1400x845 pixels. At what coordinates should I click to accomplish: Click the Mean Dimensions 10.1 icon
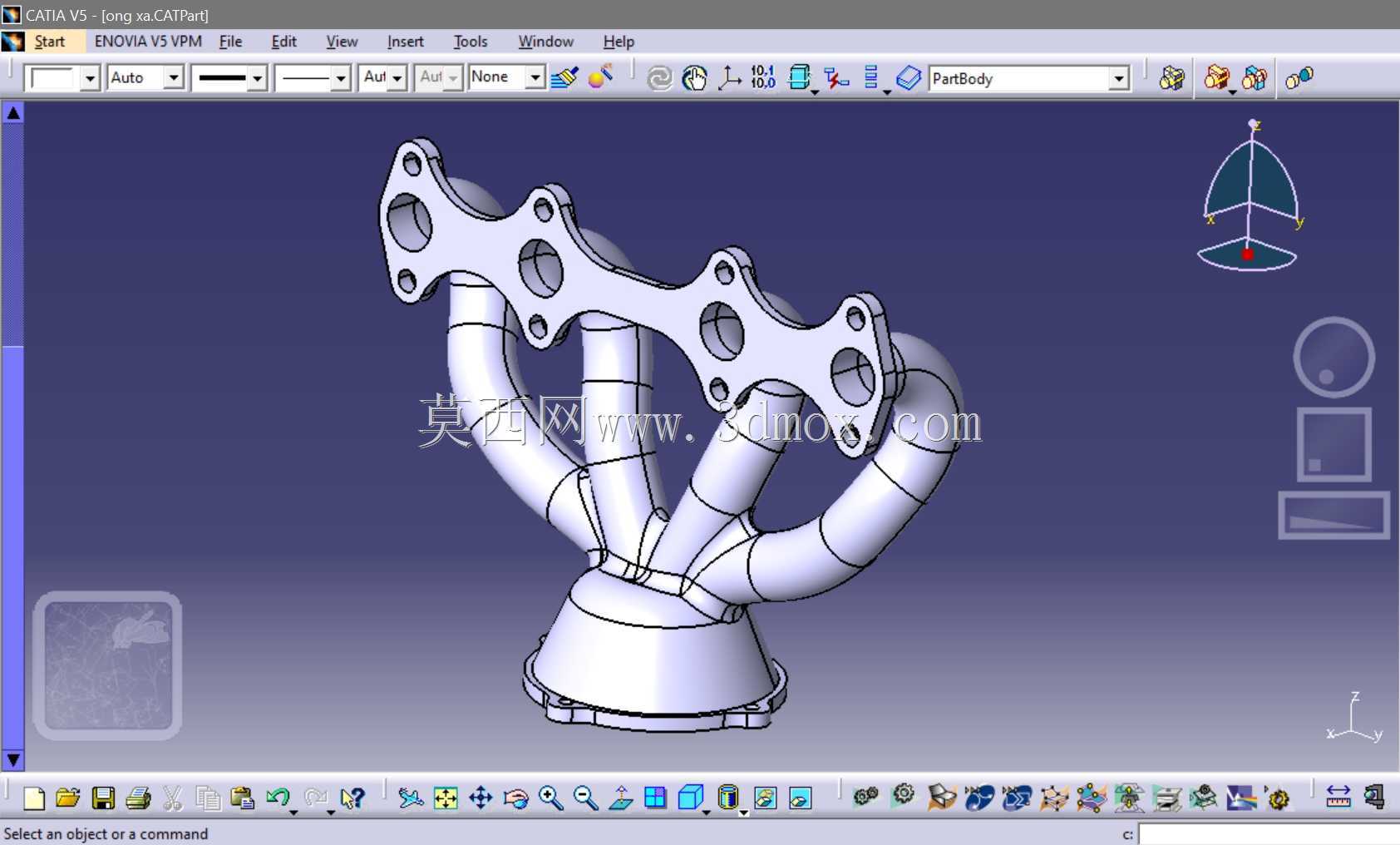[x=762, y=77]
